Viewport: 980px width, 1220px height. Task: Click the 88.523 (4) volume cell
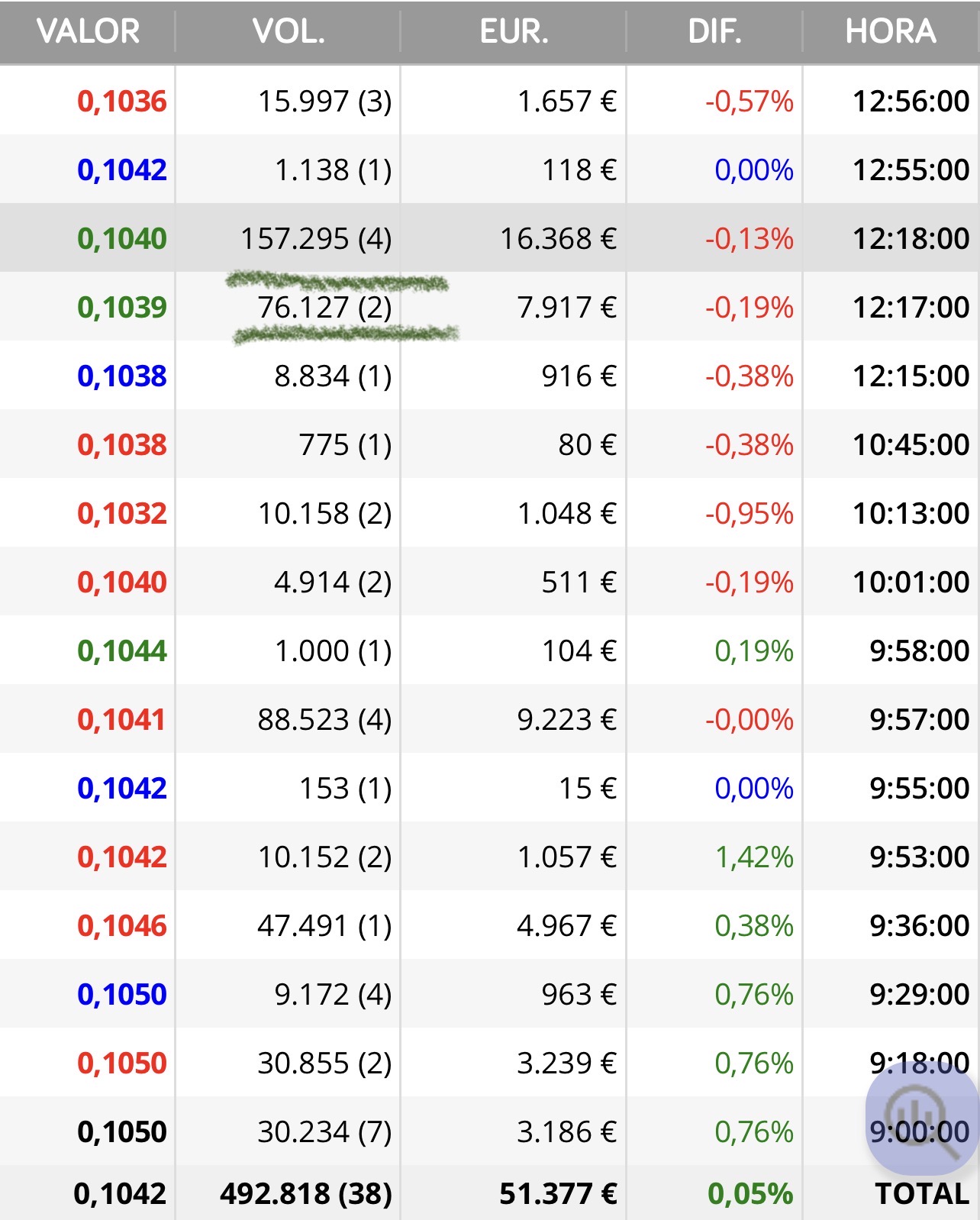[324, 720]
